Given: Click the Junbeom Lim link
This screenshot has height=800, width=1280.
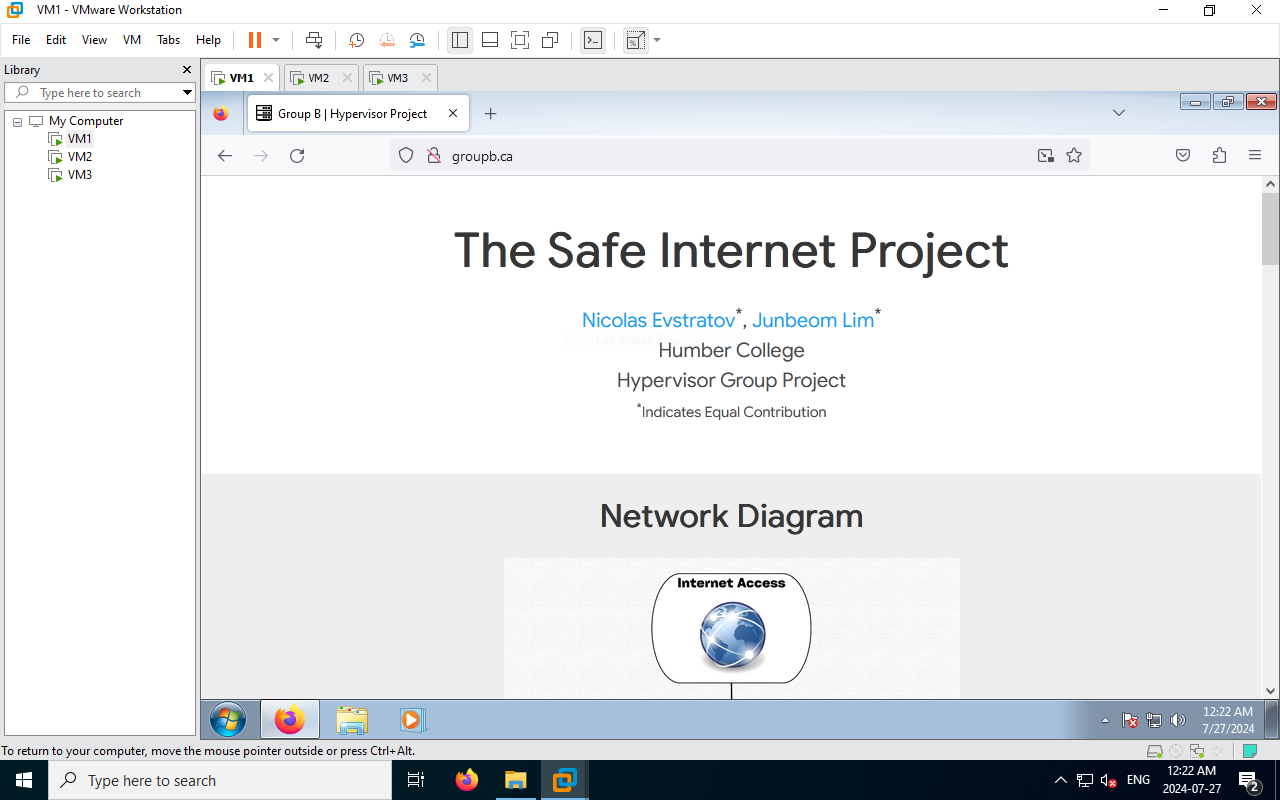Looking at the screenshot, I should click(x=813, y=320).
